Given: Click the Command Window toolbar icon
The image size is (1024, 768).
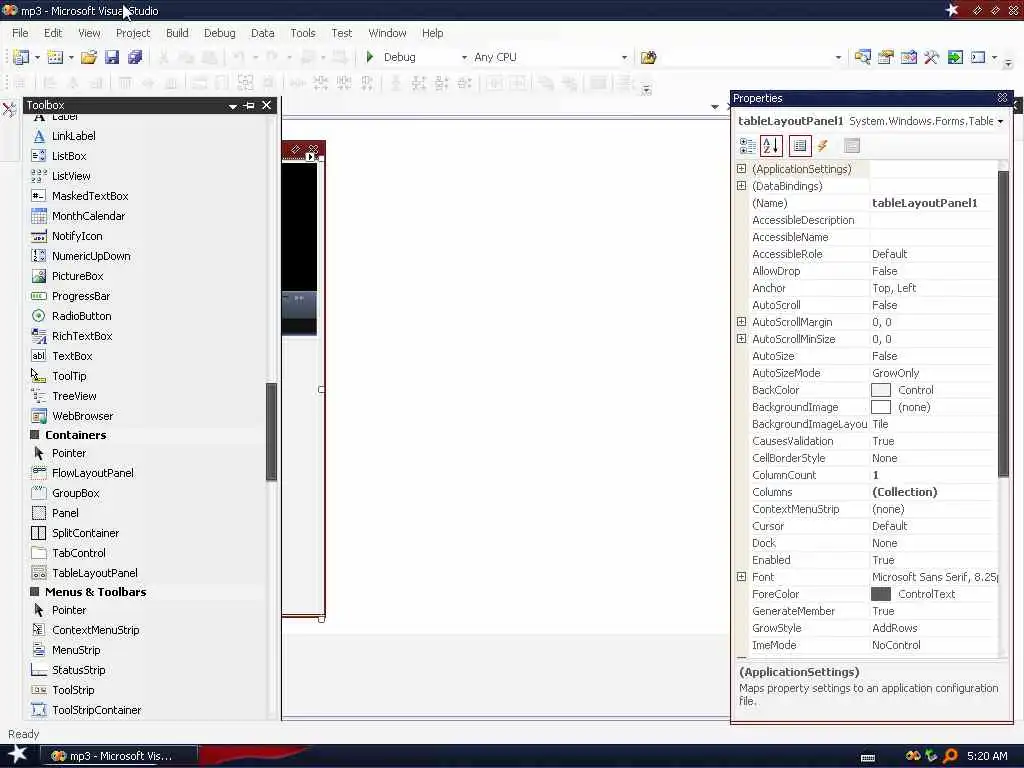Looking at the screenshot, I should pyautogui.click(x=978, y=57).
